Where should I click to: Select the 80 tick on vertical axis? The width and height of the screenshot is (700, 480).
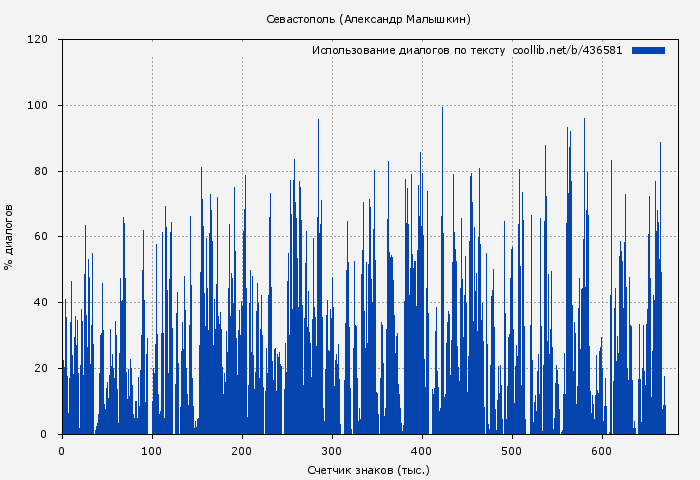tap(41, 171)
